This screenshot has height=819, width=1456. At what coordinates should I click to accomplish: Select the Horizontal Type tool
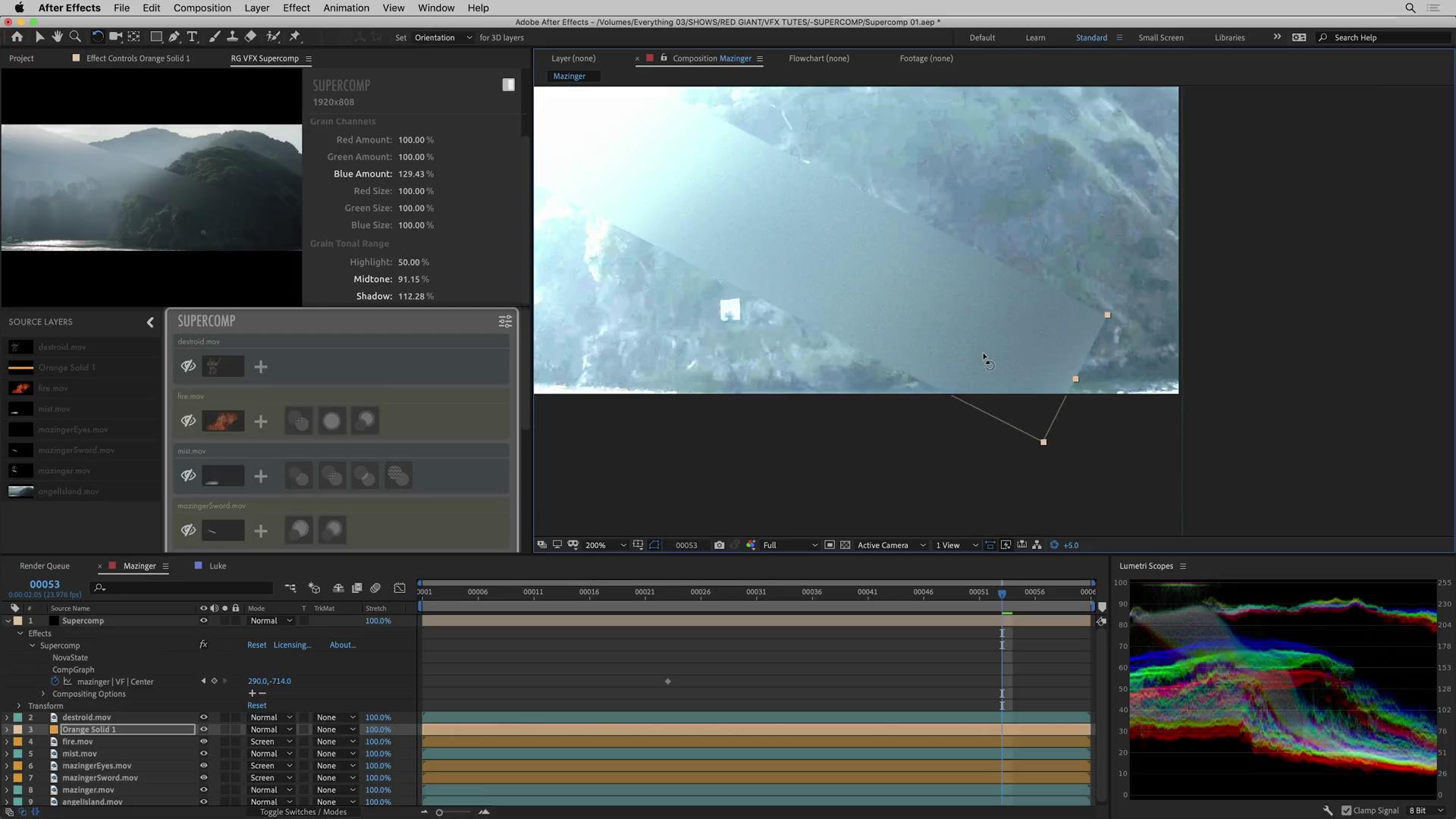[x=193, y=36]
